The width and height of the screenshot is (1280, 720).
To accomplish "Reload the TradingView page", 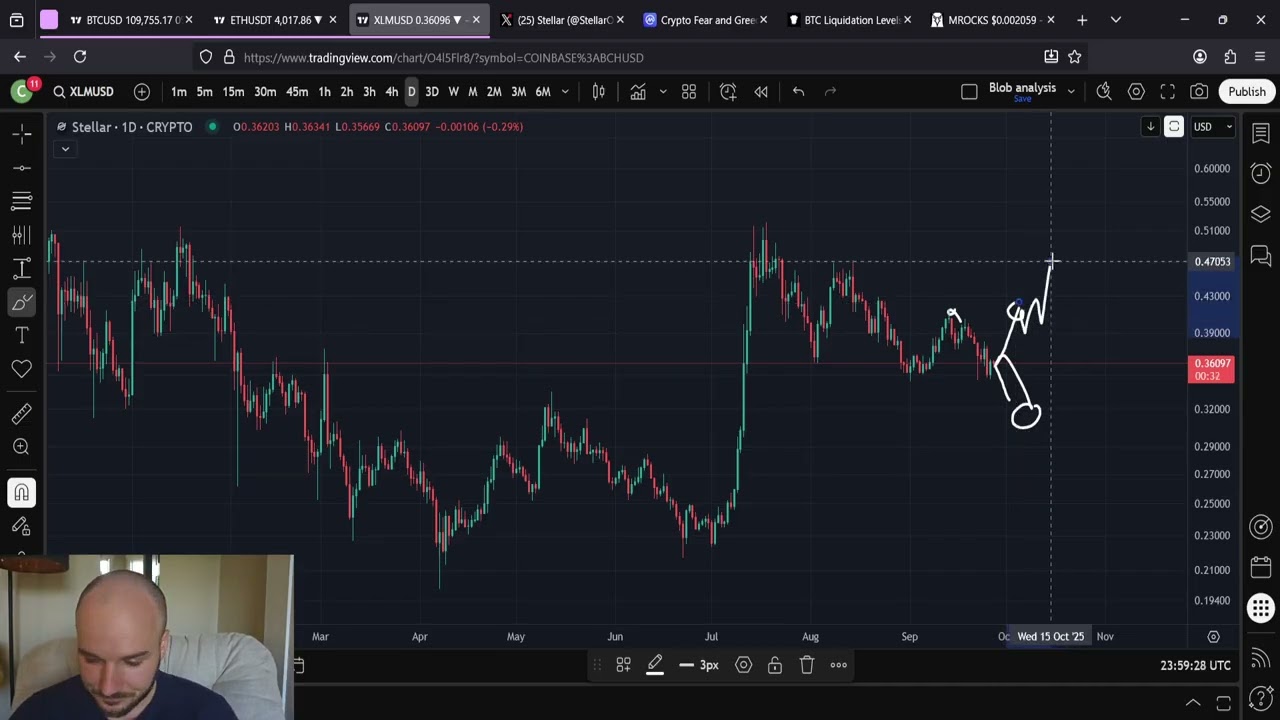I will click(80, 57).
